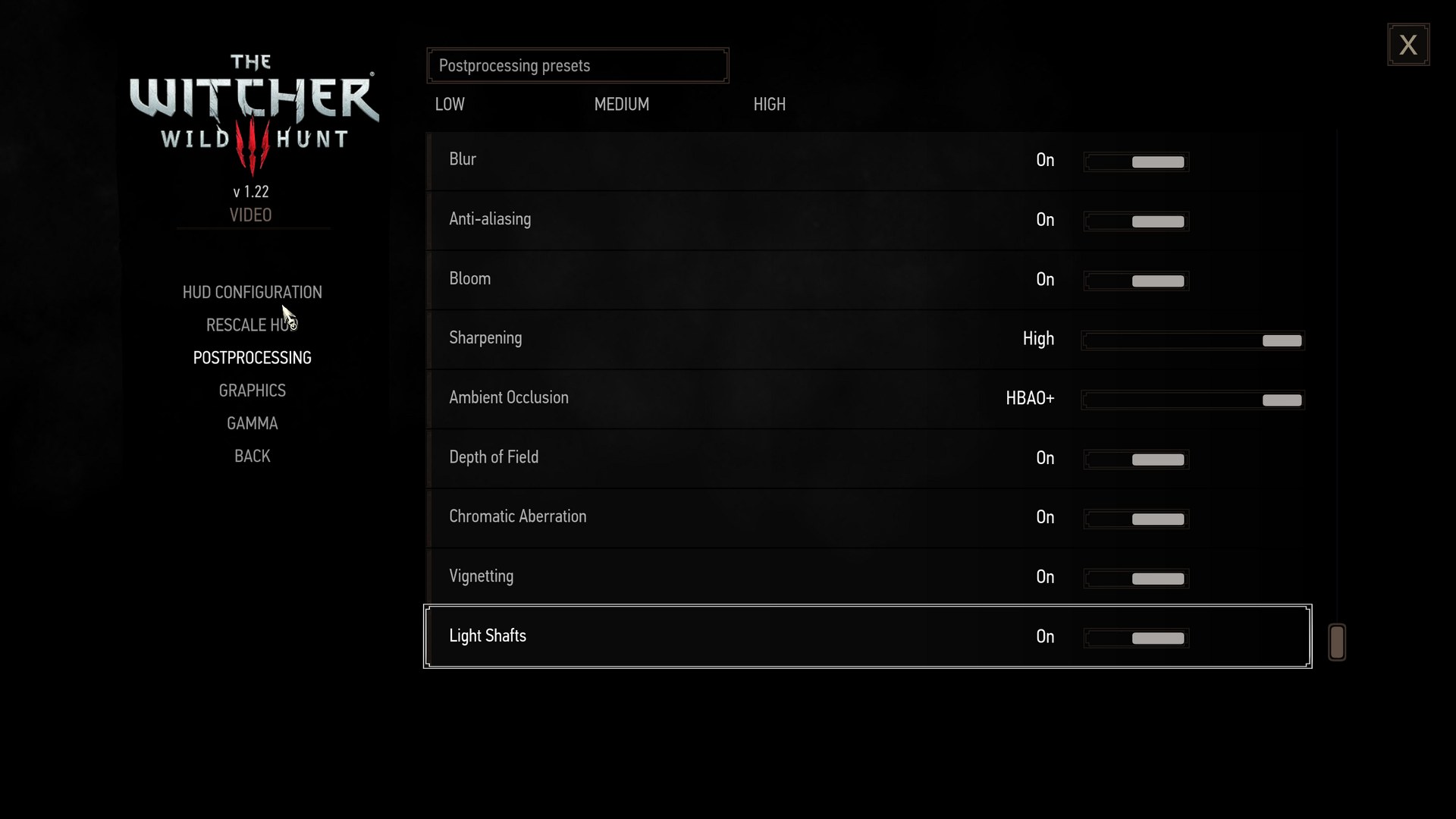Expand the Postprocessing presets dropdown
Image resolution: width=1456 pixels, height=819 pixels.
(577, 65)
